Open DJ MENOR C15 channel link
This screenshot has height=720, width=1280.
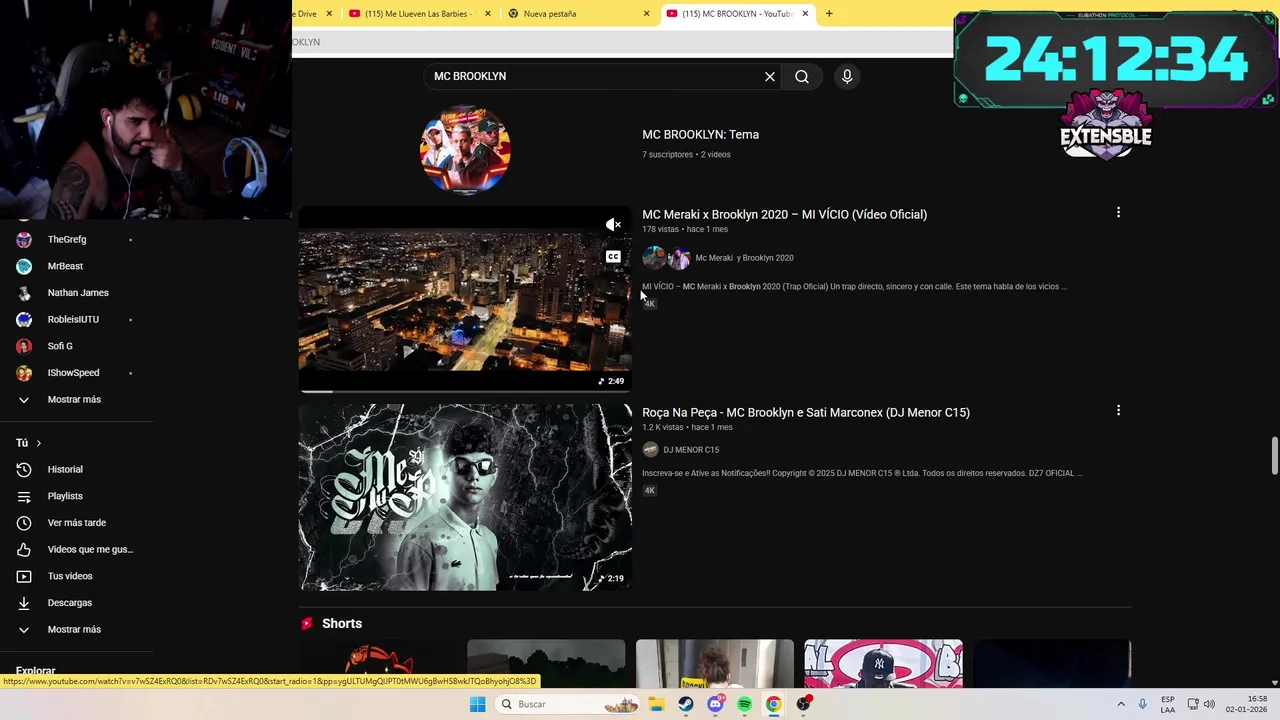click(691, 450)
